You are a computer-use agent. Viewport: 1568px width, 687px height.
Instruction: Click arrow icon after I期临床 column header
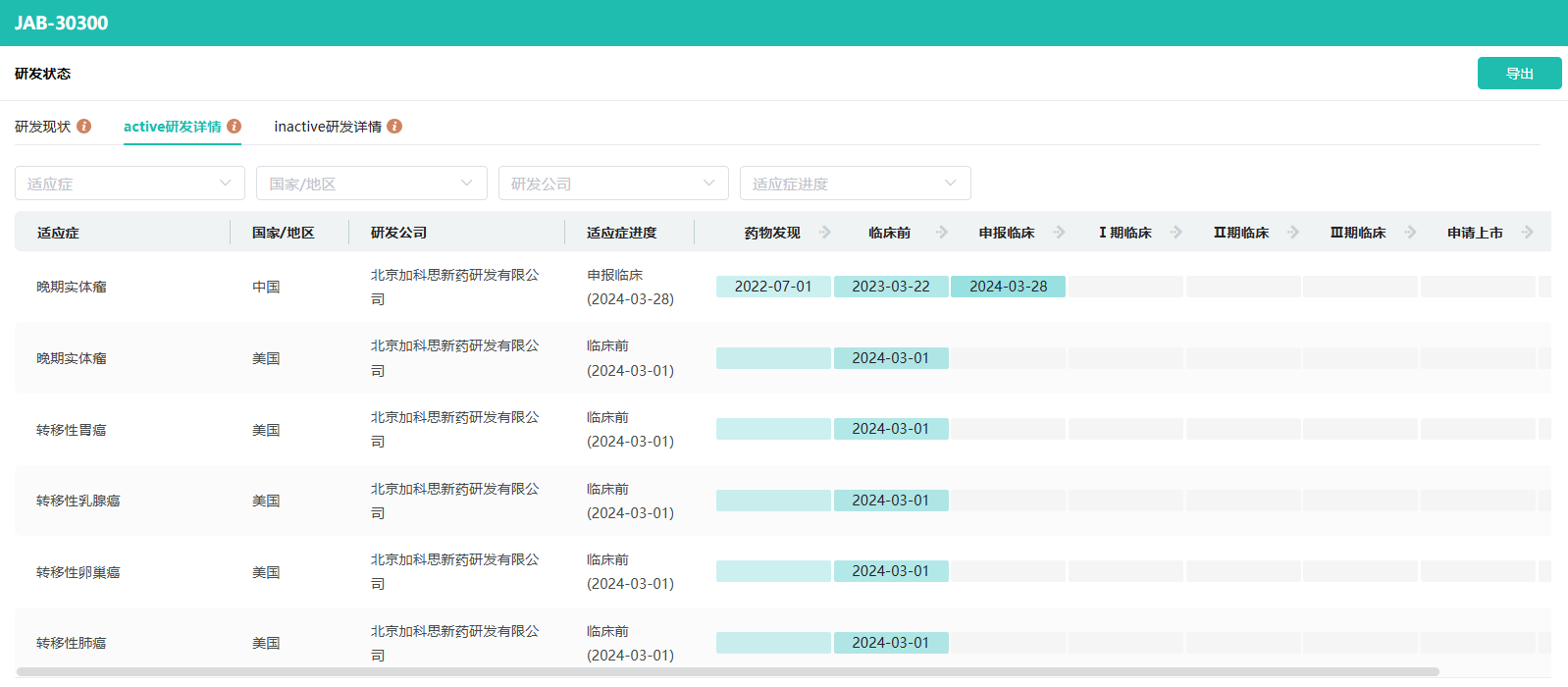pos(1176,233)
